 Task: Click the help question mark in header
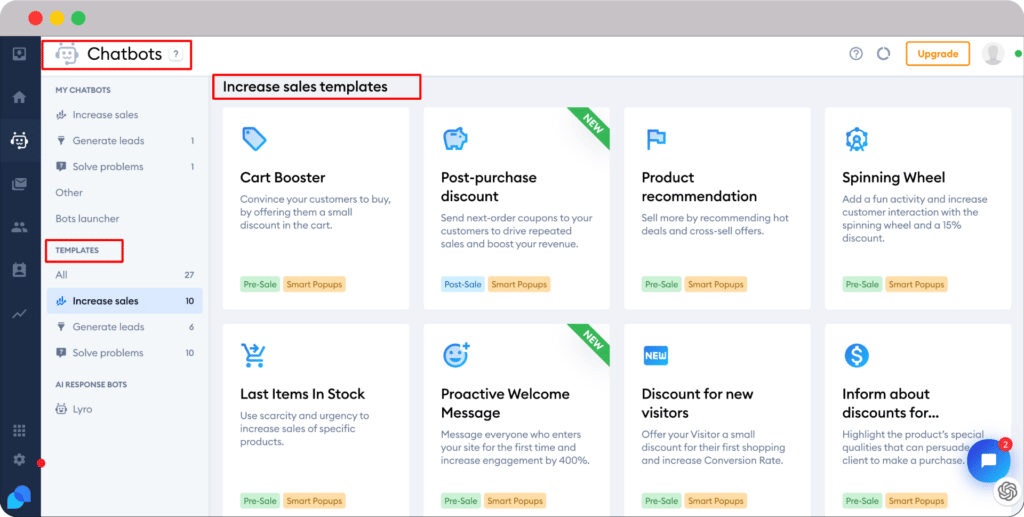point(856,54)
